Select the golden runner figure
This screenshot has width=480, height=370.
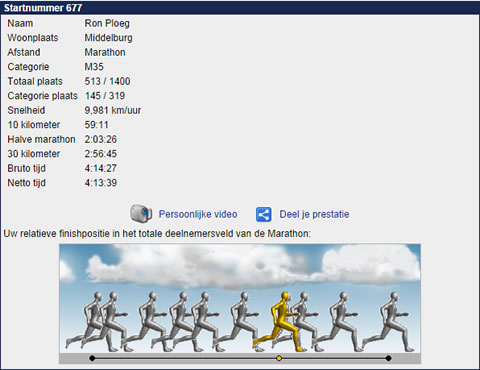pyautogui.click(x=280, y=322)
